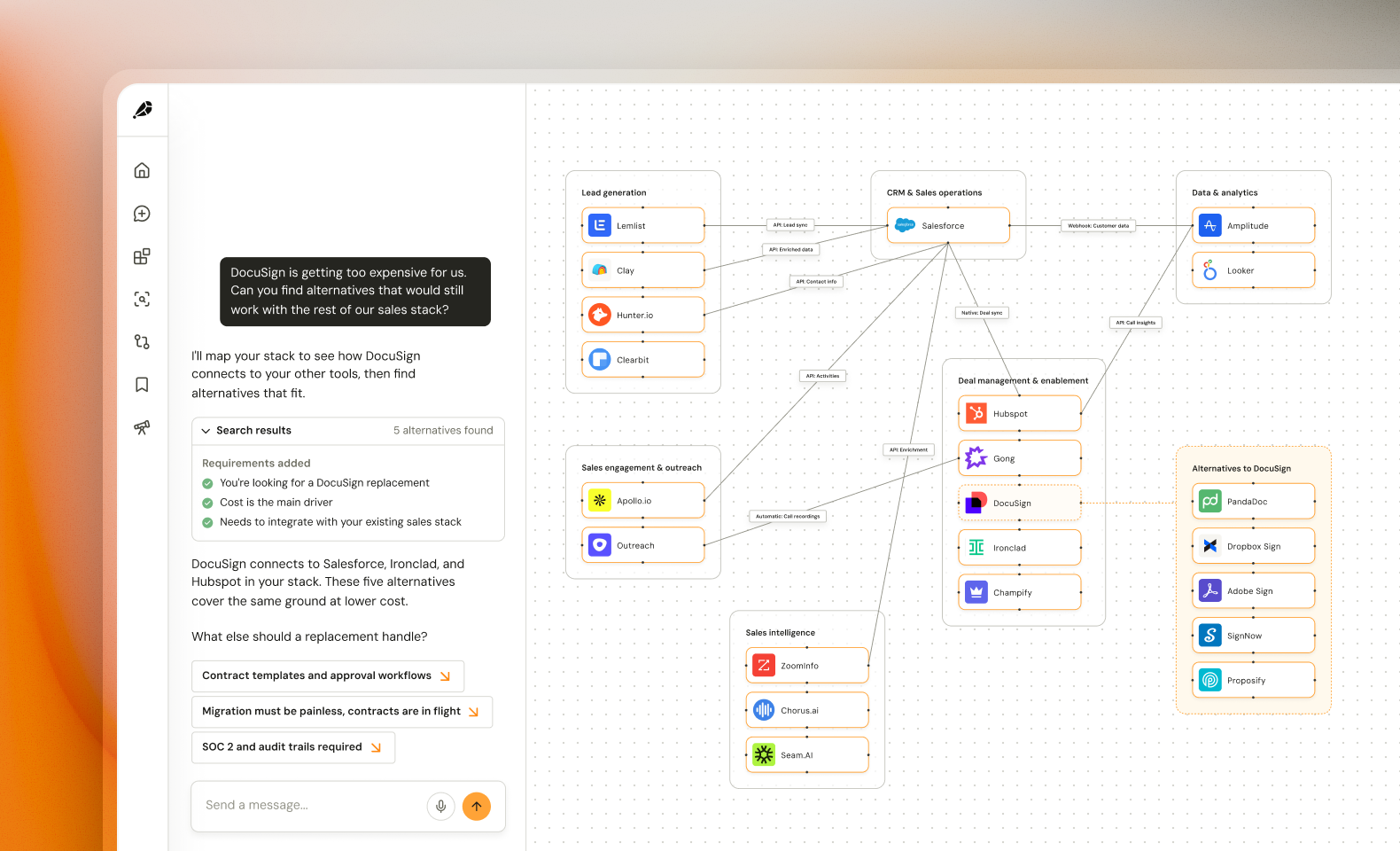Image resolution: width=1400 pixels, height=851 pixels.
Task: Select the Hubspot node icon
Action: coord(976,413)
